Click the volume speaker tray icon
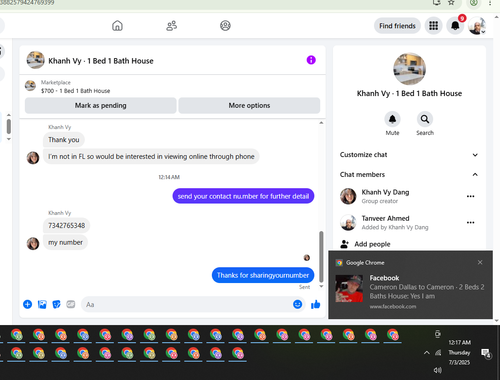Image resolution: width=500 pixels, height=380 pixels. (438, 370)
